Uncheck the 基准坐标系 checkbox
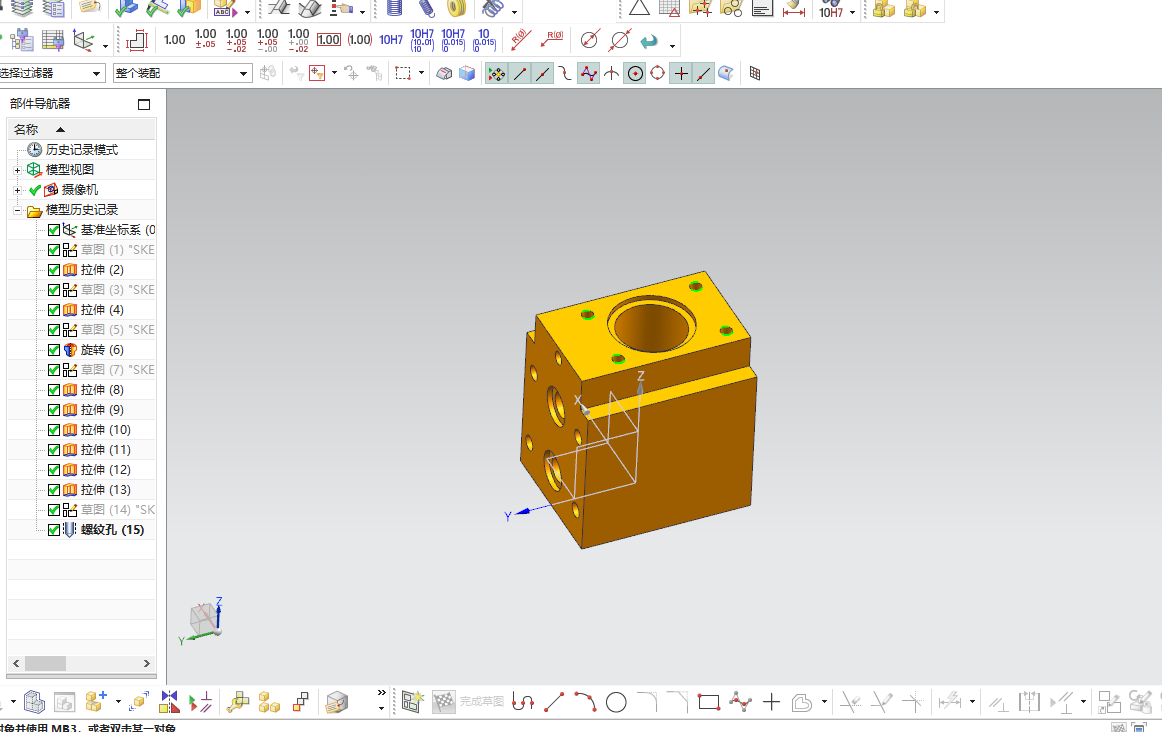Screen dimensions: 1162x732 (x=53, y=230)
